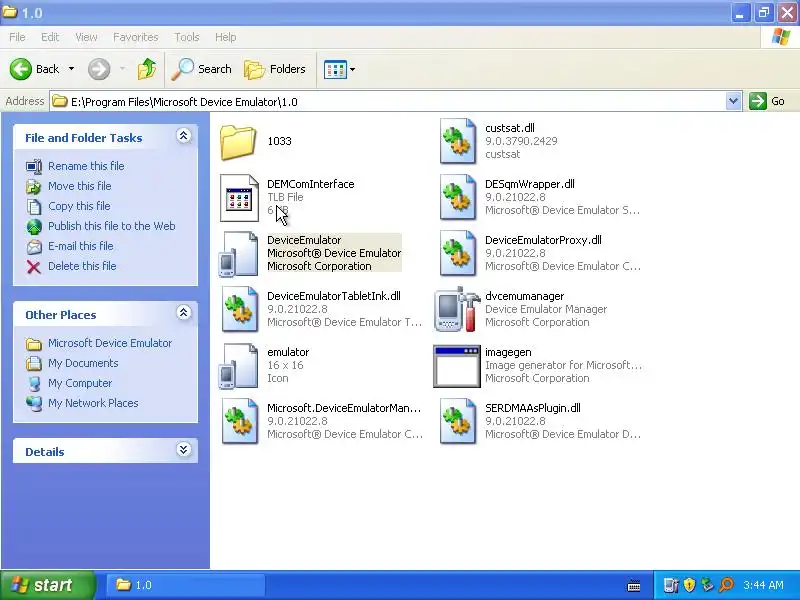The image size is (800, 600).
Task: Click the Move this file link
Action: tap(80, 186)
